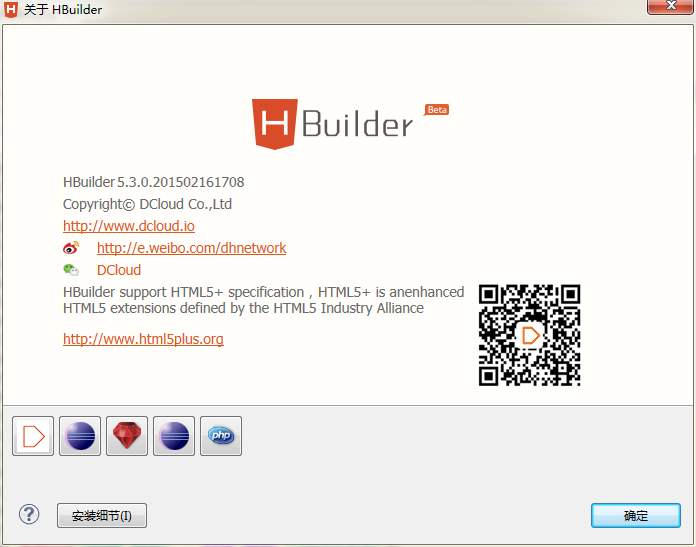This screenshot has height=547, width=696.
Task: Click the 关于 HBuilder window title
Action: pyautogui.click(x=63, y=10)
